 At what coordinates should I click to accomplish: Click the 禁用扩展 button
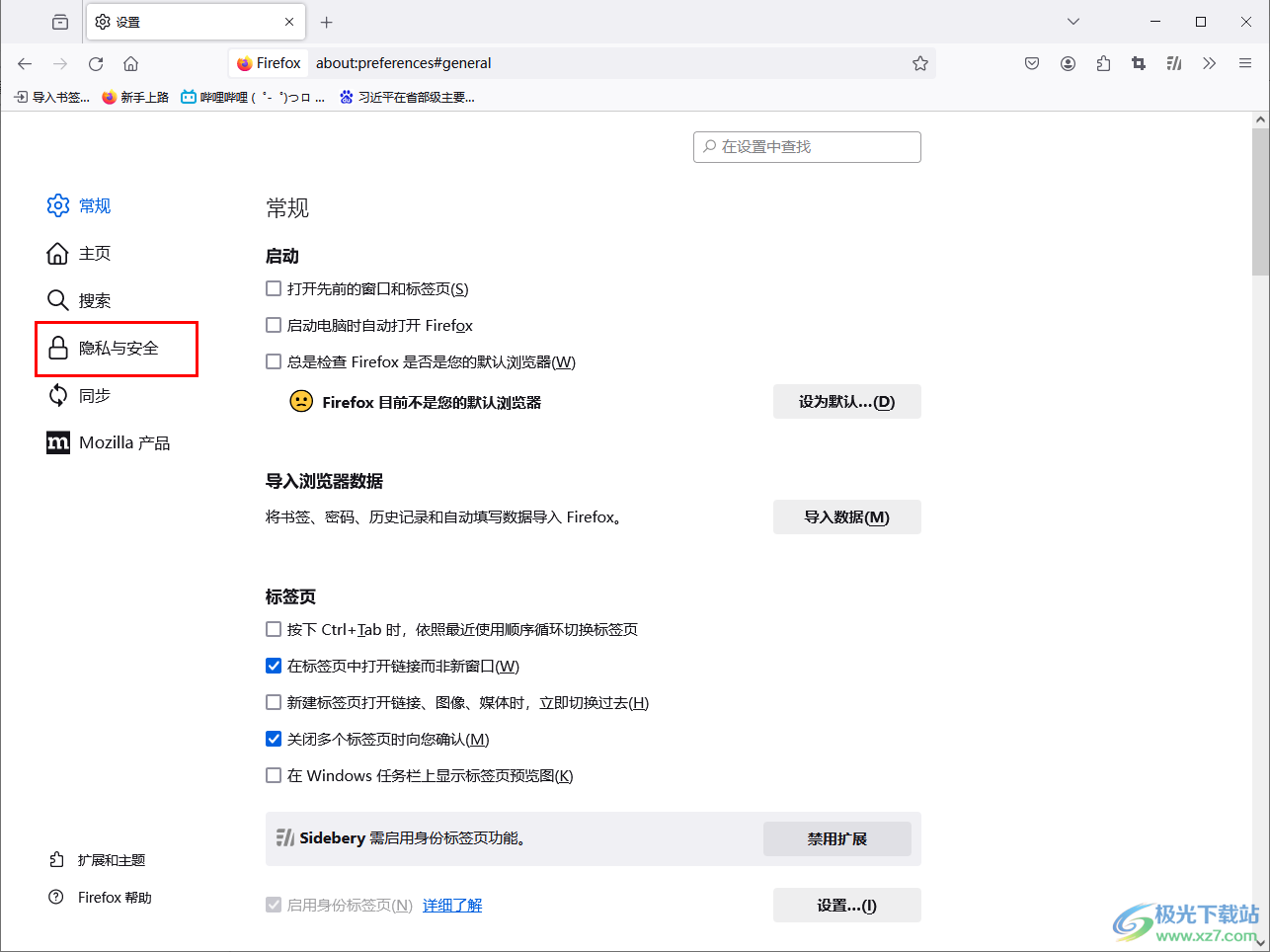tap(836, 838)
